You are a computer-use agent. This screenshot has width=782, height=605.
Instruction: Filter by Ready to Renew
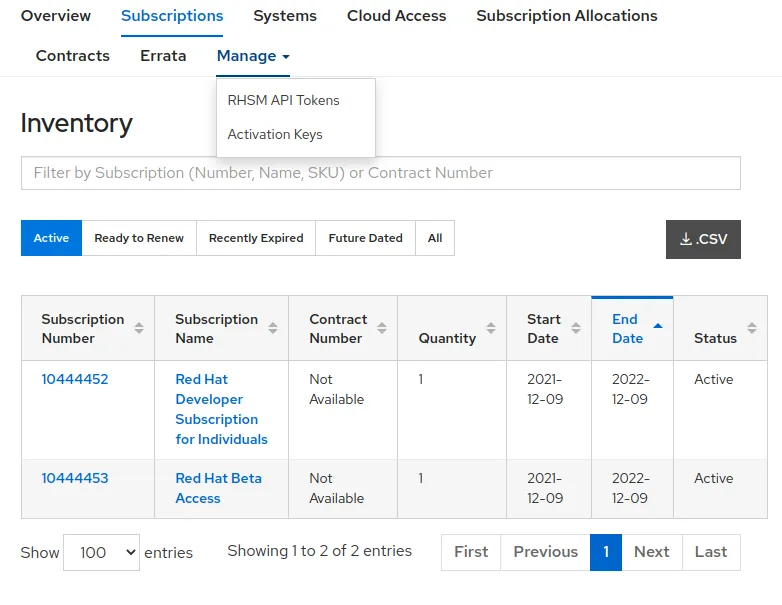coord(139,238)
